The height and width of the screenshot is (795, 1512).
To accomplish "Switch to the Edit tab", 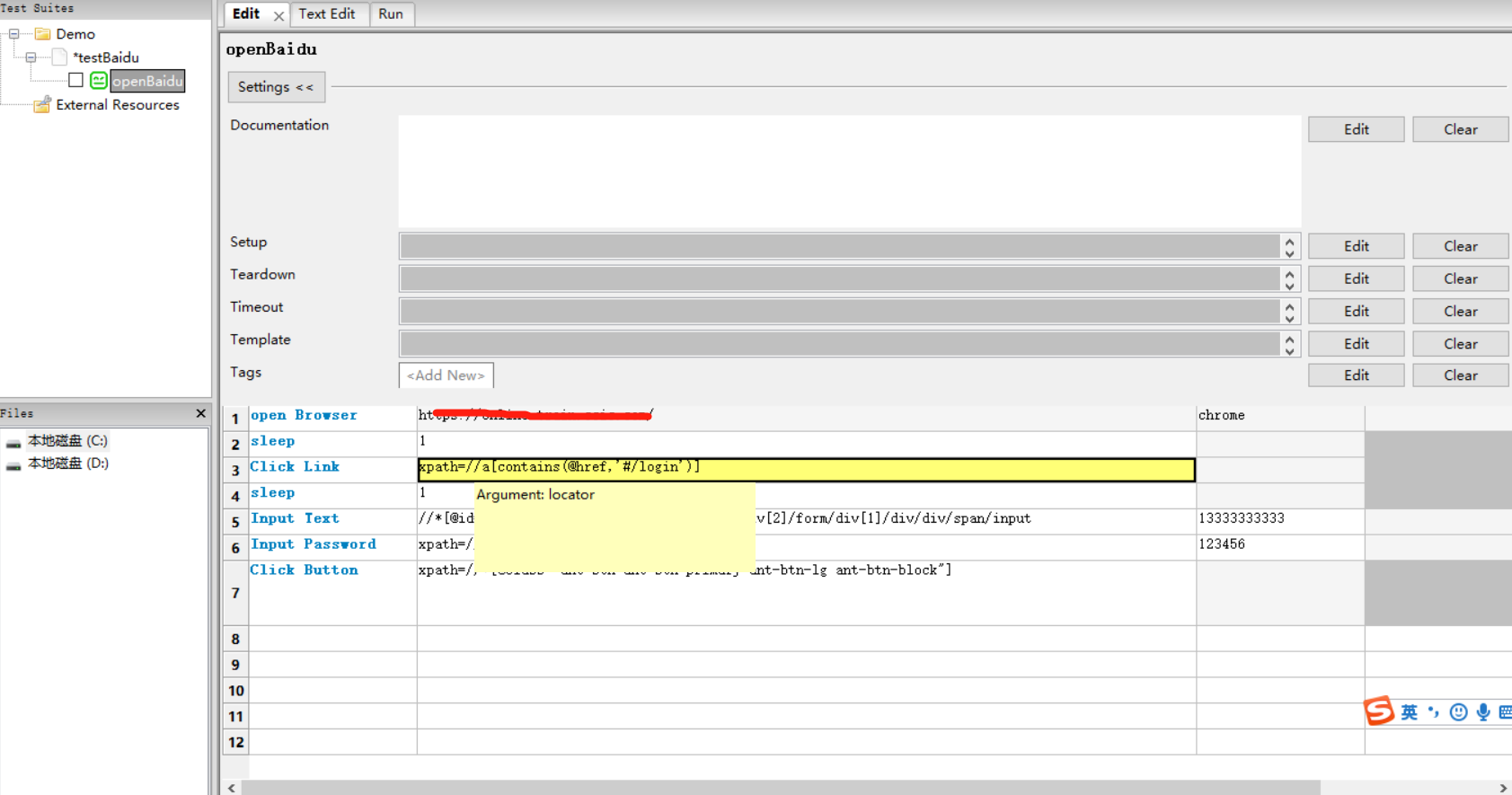I will click(246, 14).
